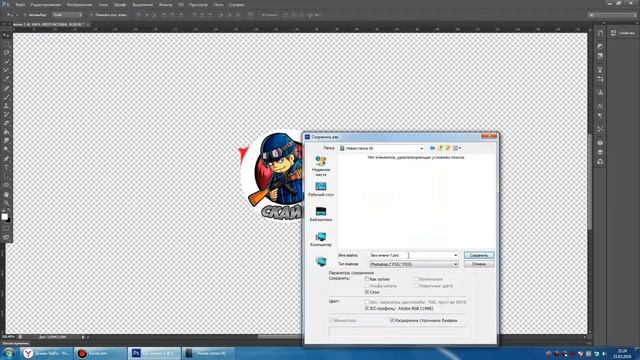
Task: Switch to Bandicam in taskbar
Action: pyautogui.click(x=100, y=353)
